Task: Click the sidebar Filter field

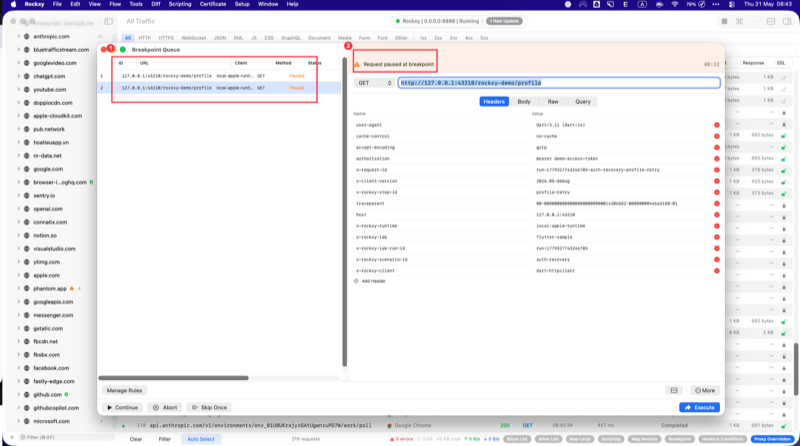Action: pyautogui.click(x=65, y=437)
